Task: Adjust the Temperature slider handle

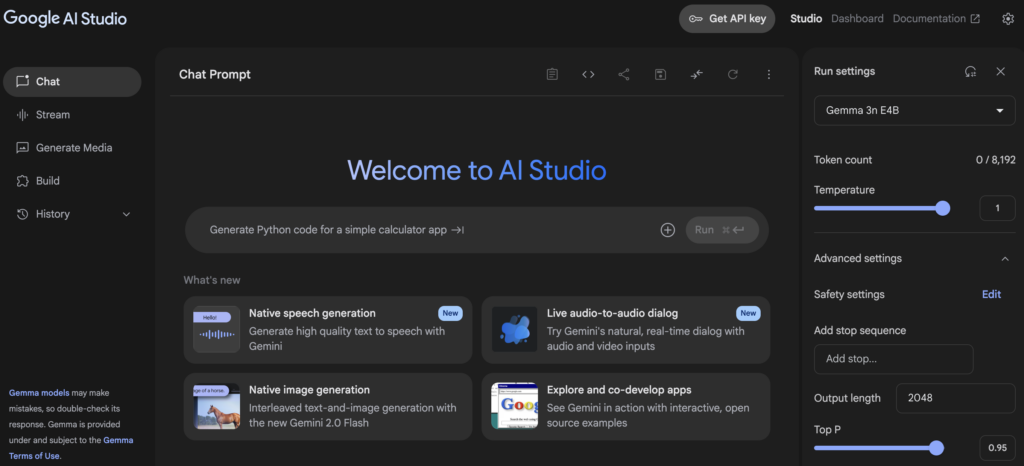Action: pos(942,208)
